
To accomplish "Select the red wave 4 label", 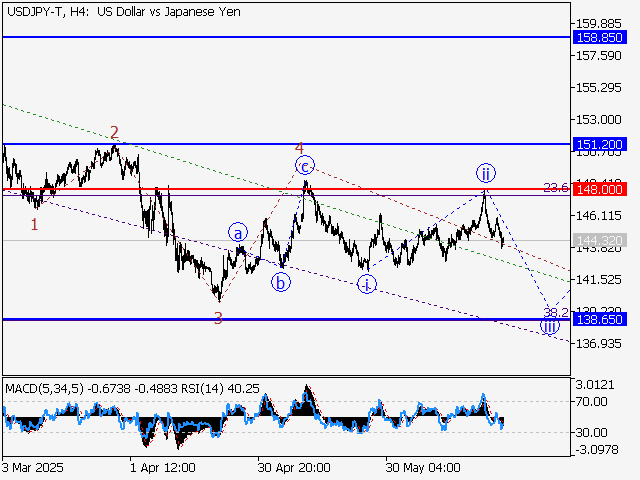I will point(298,149).
